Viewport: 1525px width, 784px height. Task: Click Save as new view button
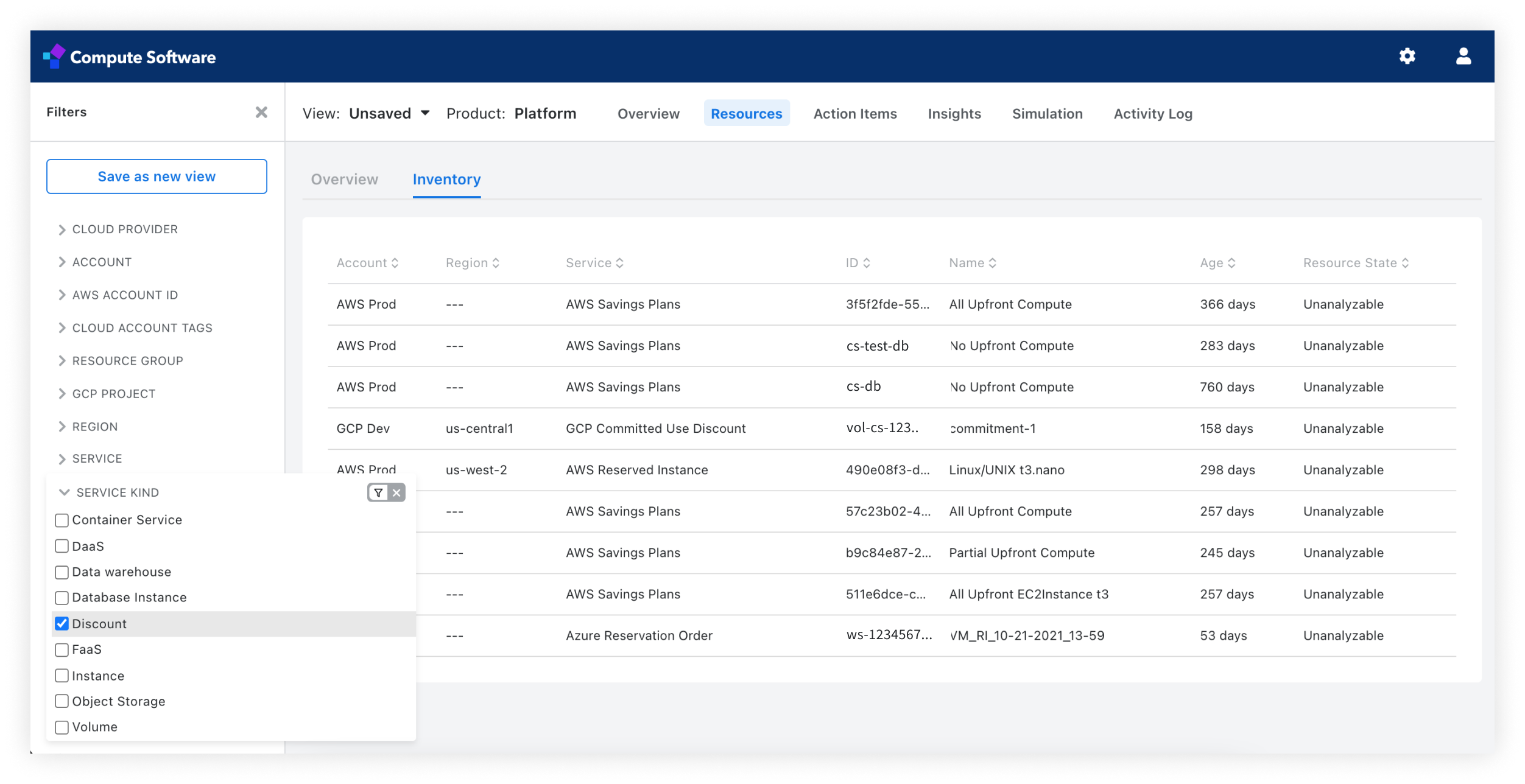[x=157, y=177]
